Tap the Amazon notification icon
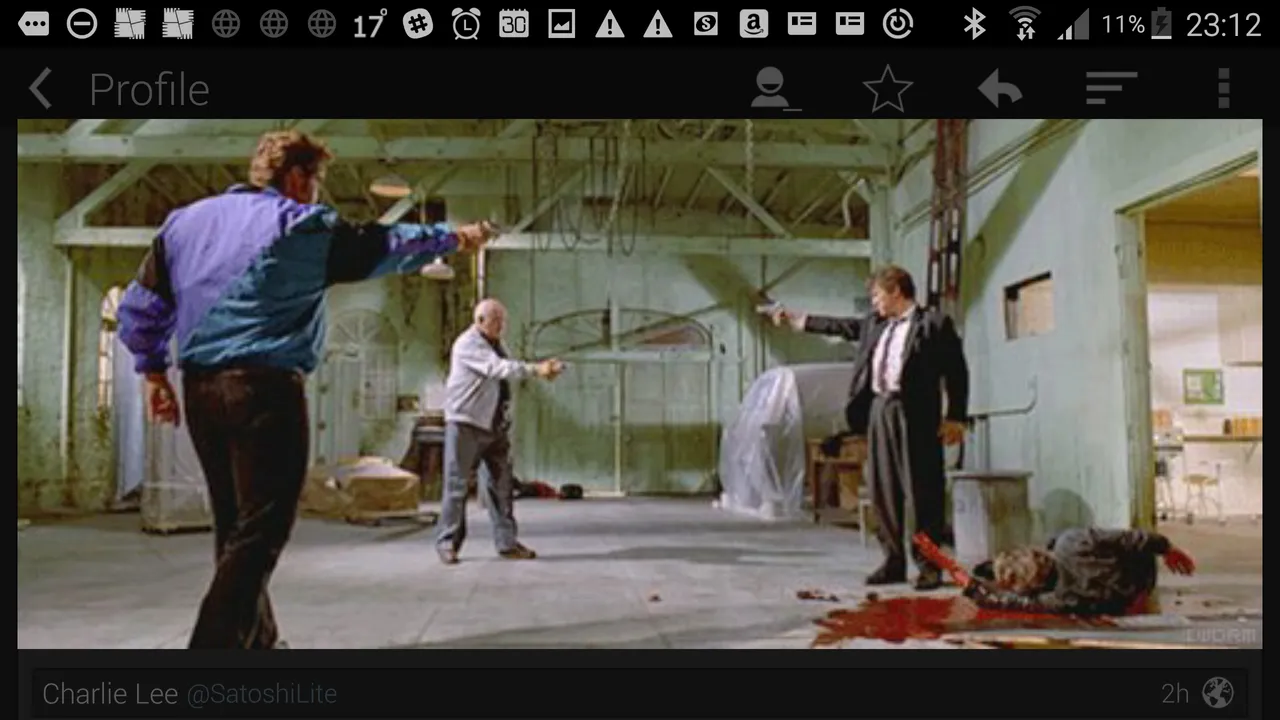This screenshot has height=720, width=1280. [754, 24]
